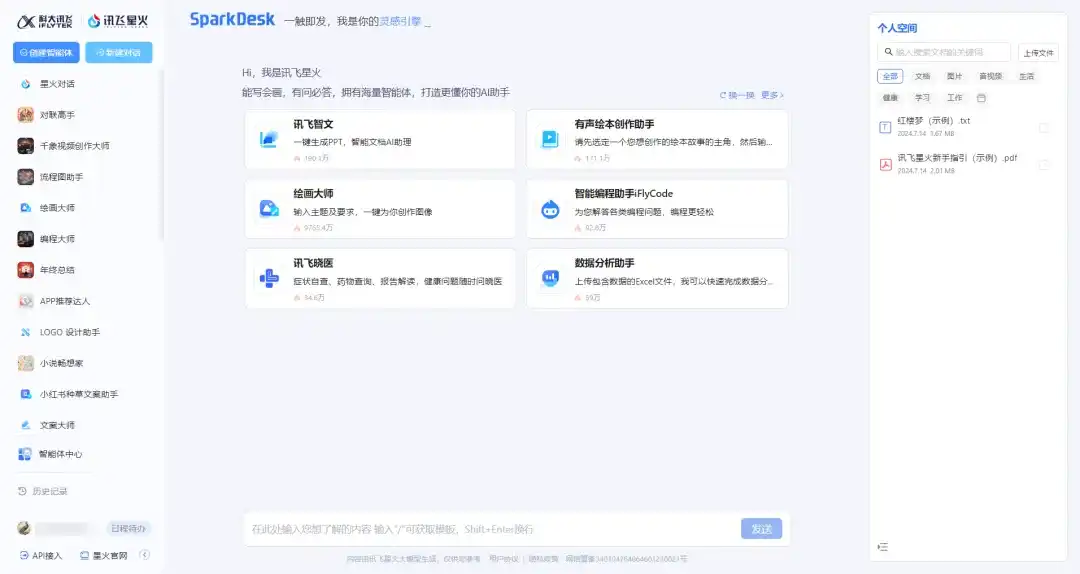
Task: Open the 星火对话 chat icon in sidebar
Action: tap(25, 84)
